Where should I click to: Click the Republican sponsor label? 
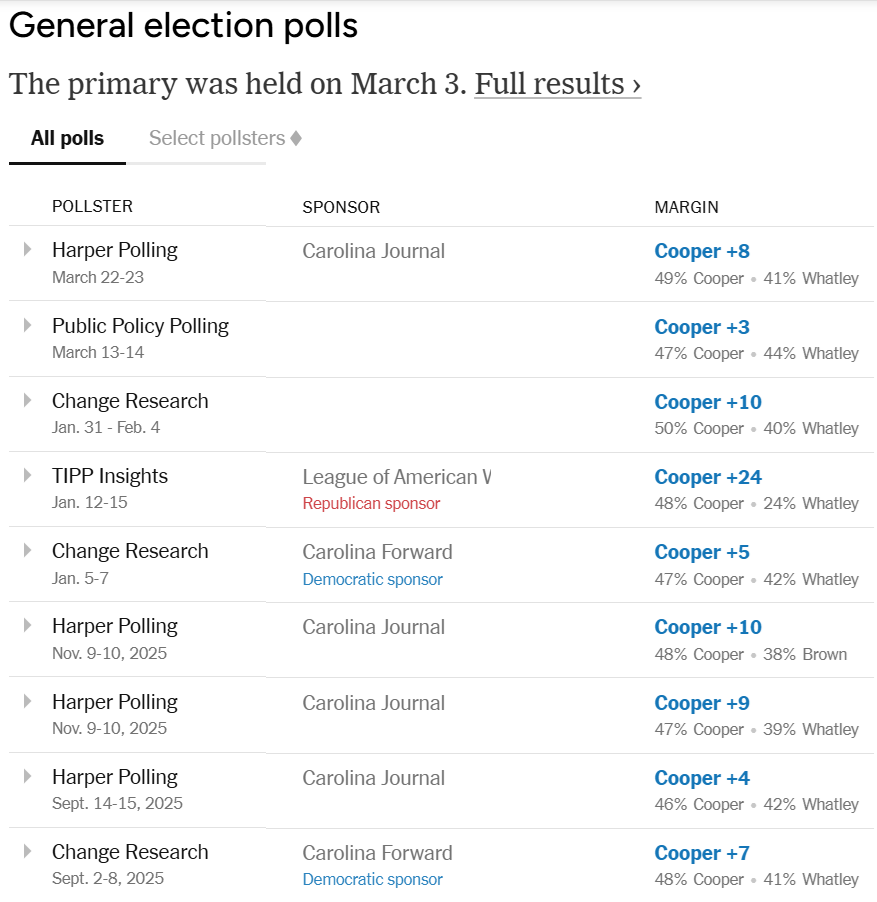pyautogui.click(x=371, y=503)
